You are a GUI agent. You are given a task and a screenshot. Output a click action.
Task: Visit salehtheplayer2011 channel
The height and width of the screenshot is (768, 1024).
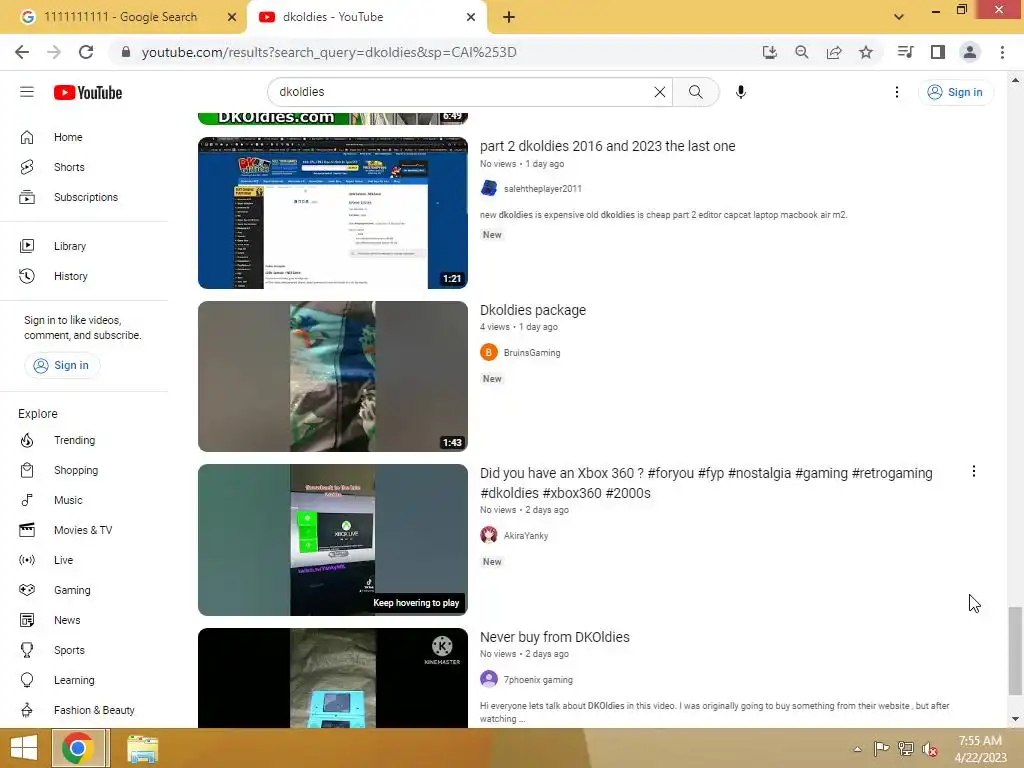click(542, 189)
